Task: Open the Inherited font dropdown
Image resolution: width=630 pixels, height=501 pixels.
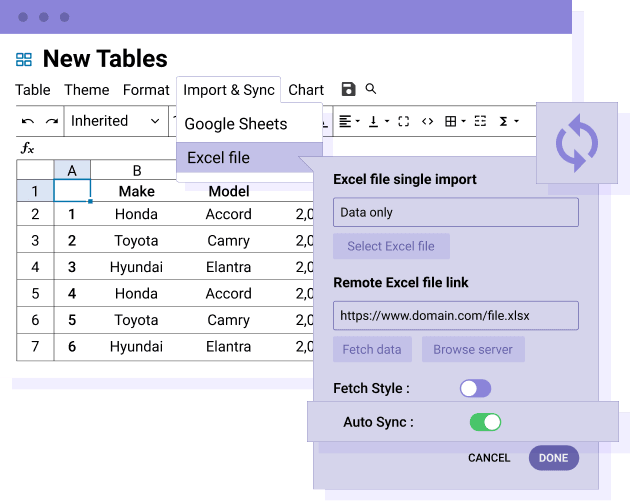Action: pos(114,121)
